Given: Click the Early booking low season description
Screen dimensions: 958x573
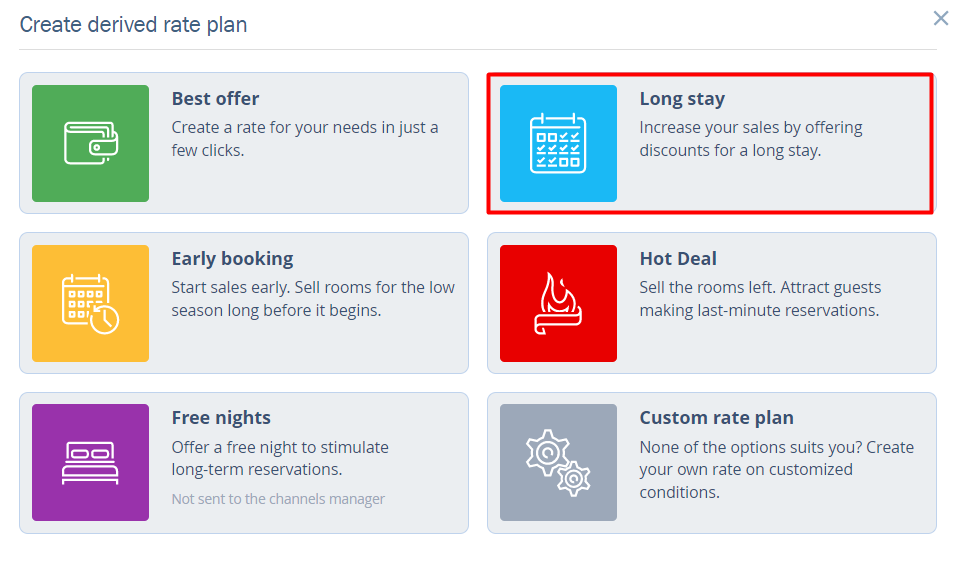Looking at the screenshot, I should click(x=312, y=299).
